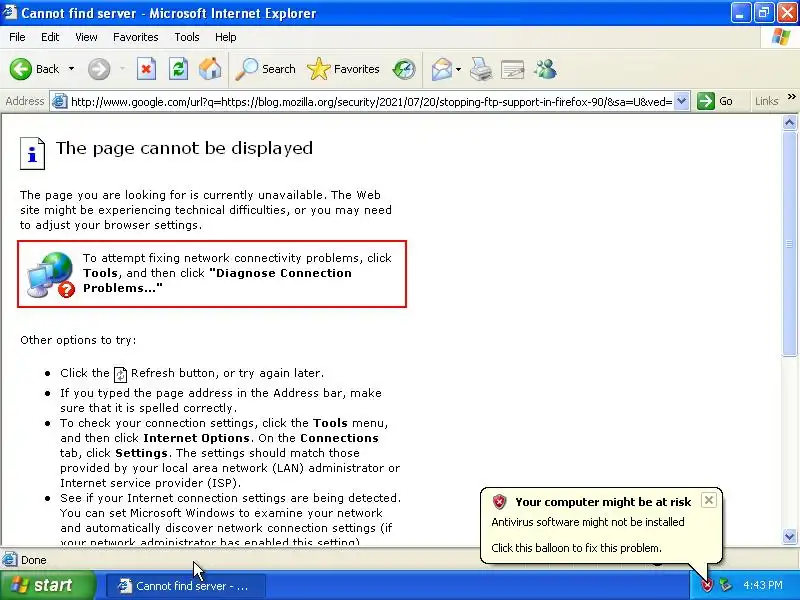Open the Tools menu

point(187,37)
